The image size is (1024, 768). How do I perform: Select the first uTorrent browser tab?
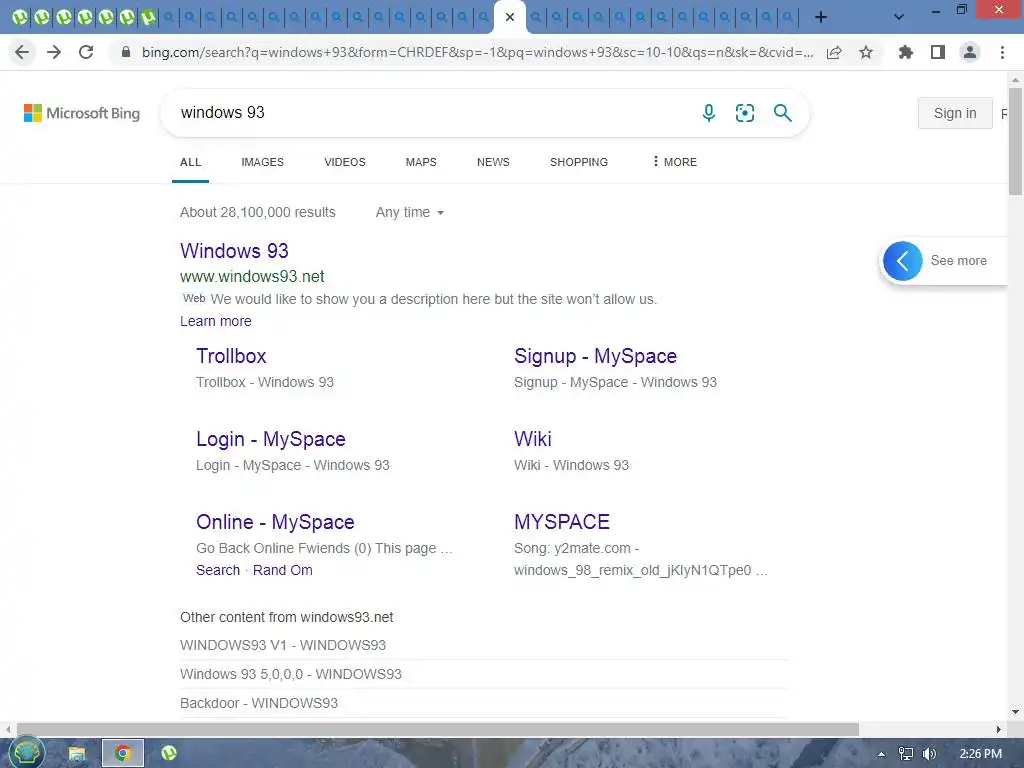tap(20, 17)
